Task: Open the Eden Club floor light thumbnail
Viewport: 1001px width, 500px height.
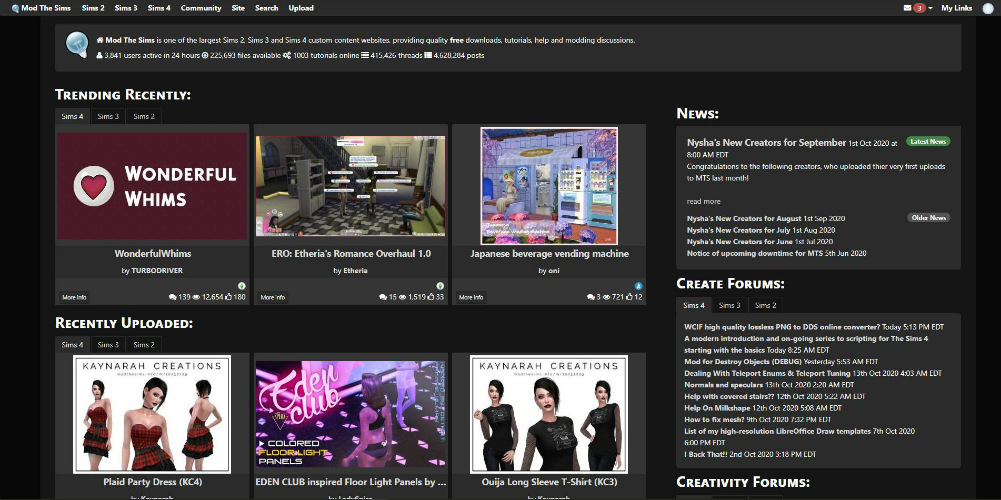Action: 350,414
